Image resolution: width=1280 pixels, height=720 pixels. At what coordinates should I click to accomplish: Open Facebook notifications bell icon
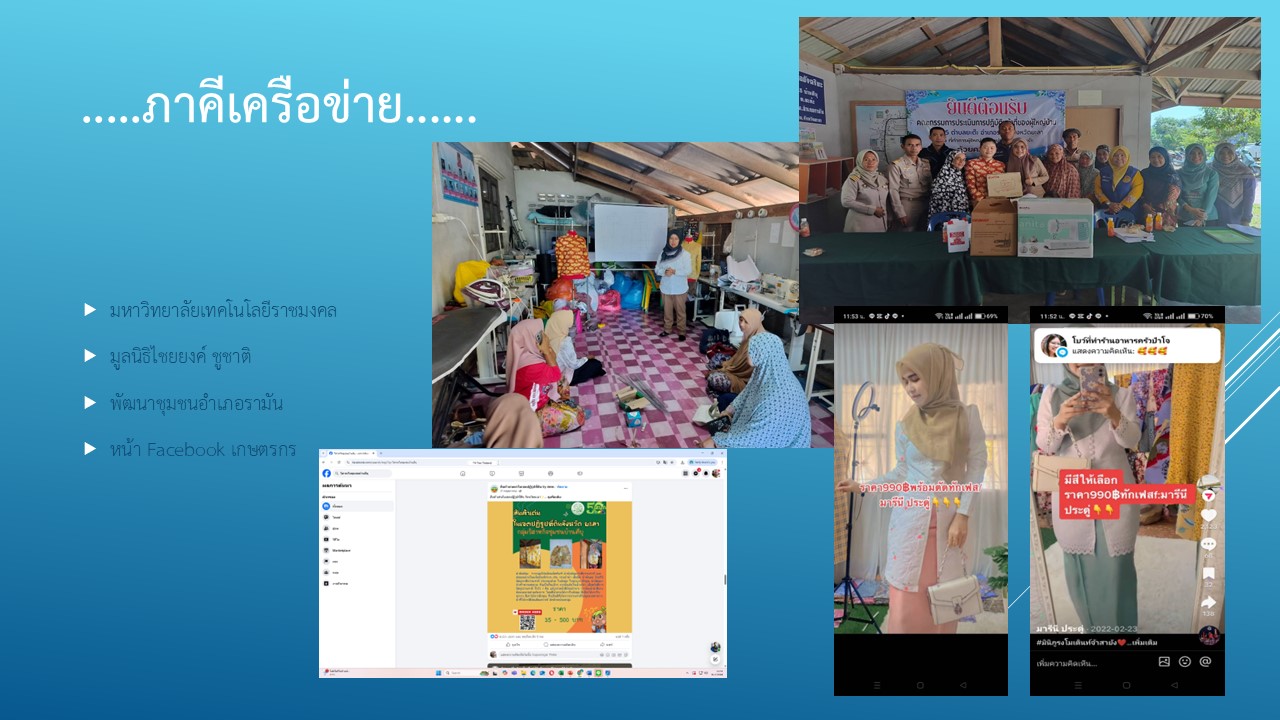coord(704,473)
